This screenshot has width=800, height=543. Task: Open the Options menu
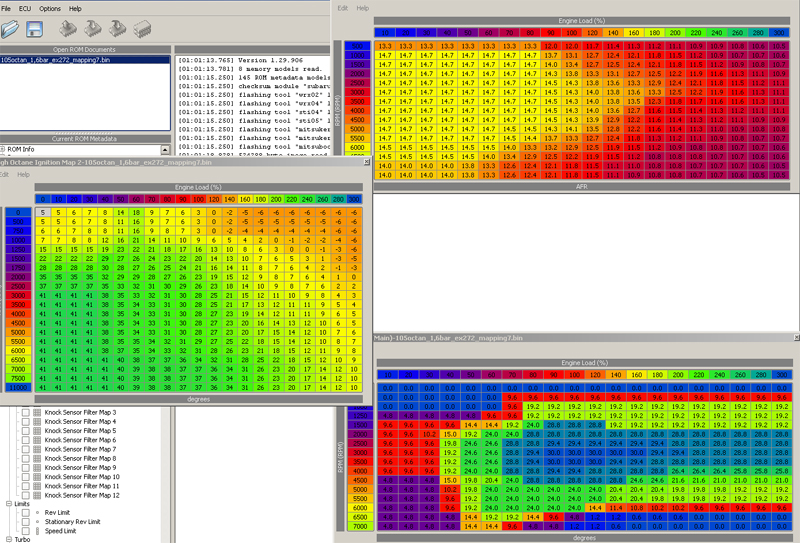(49, 8)
